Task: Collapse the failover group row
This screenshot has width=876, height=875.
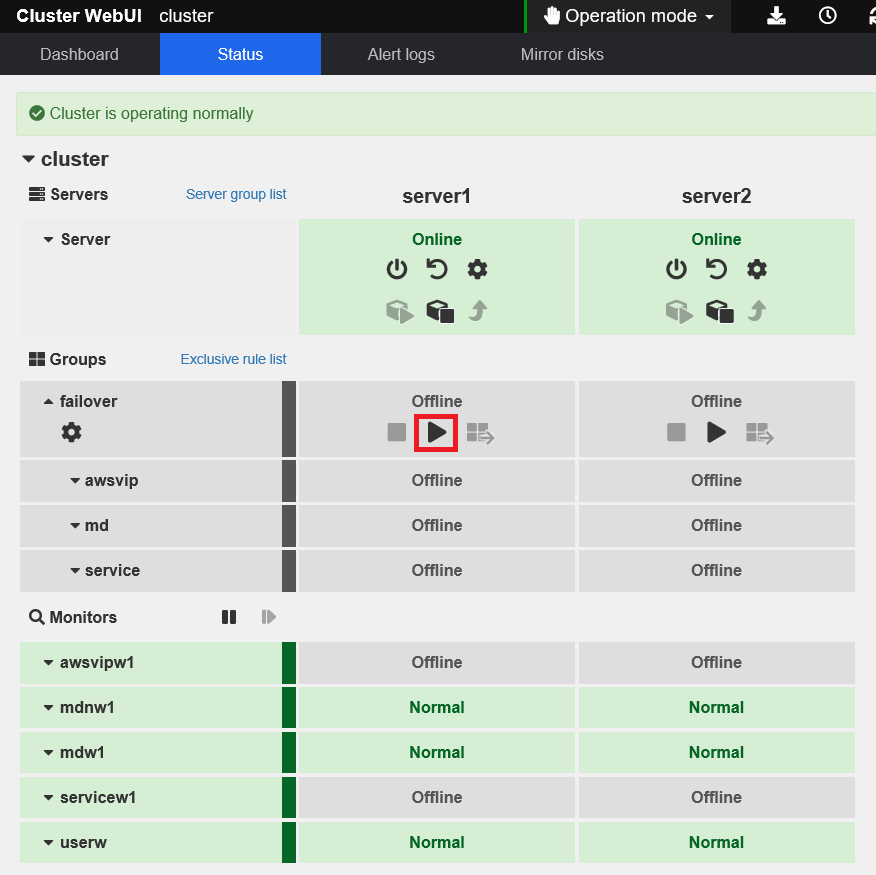Action: [x=48, y=401]
